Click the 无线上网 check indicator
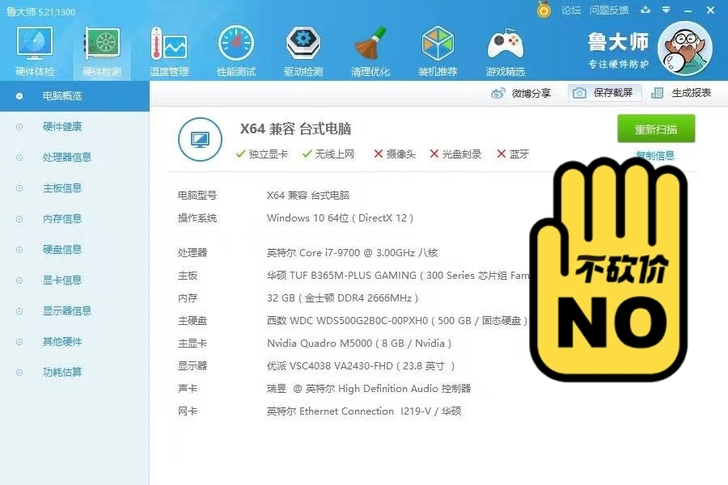The image size is (728, 485). (328, 154)
